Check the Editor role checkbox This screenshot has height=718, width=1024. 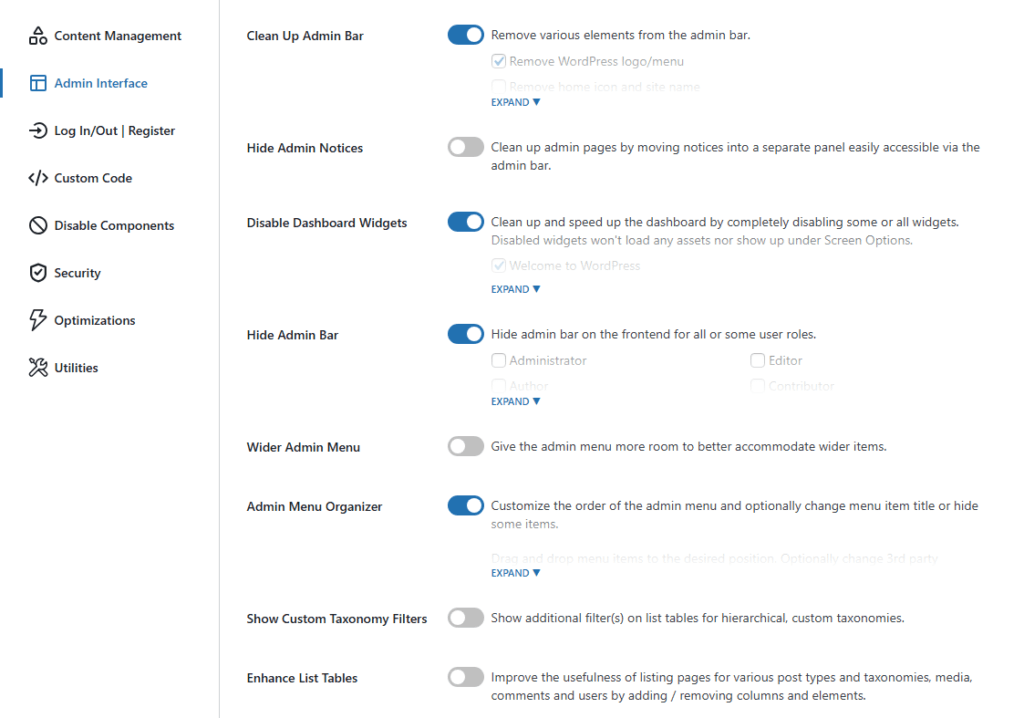[x=758, y=361]
